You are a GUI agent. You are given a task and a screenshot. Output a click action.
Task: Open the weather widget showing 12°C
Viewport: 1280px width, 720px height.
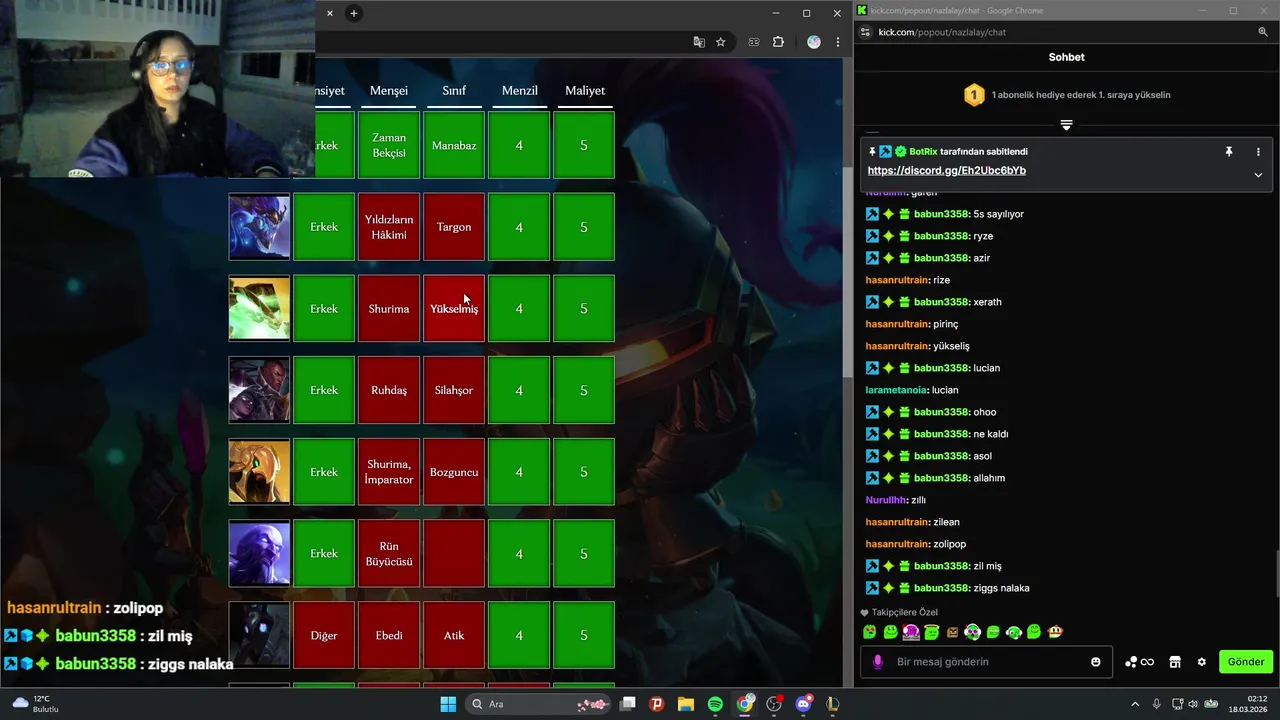(x=36, y=704)
